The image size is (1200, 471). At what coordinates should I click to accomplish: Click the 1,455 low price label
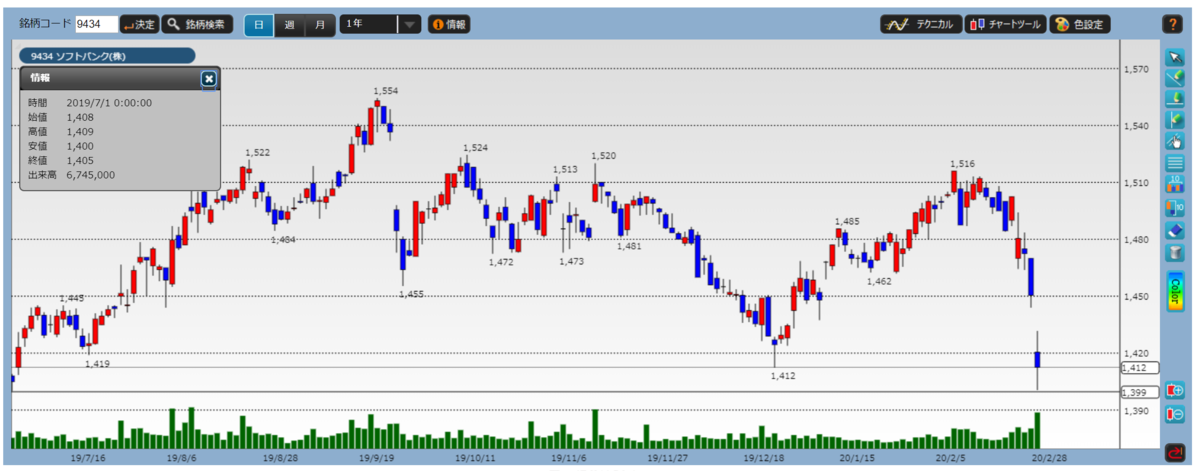(411, 294)
